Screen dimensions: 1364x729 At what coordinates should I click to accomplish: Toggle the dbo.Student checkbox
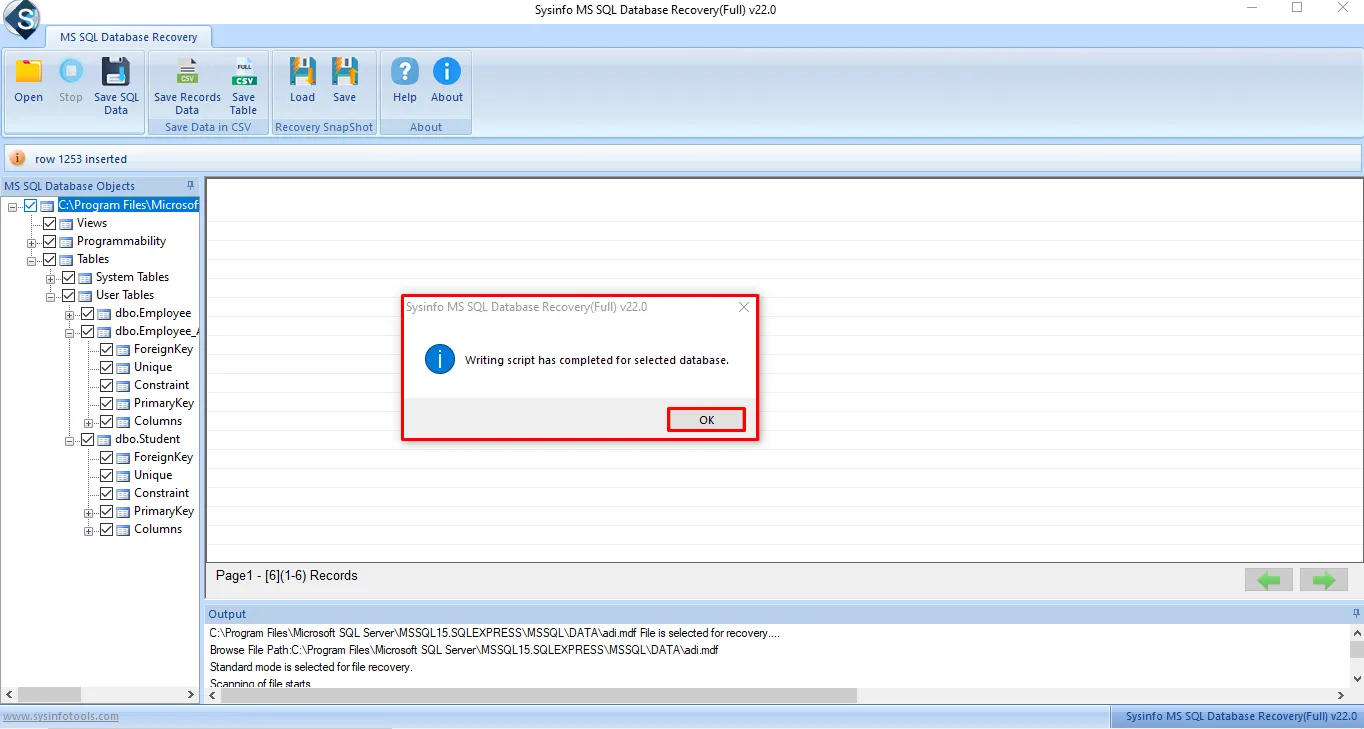pos(87,439)
